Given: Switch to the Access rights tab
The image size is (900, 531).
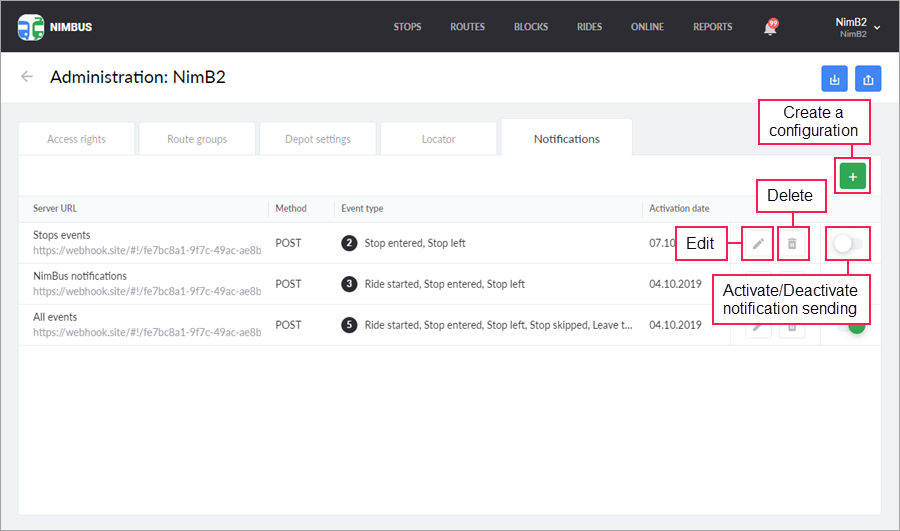Looking at the screenshot, I should (x=76, y=139).
